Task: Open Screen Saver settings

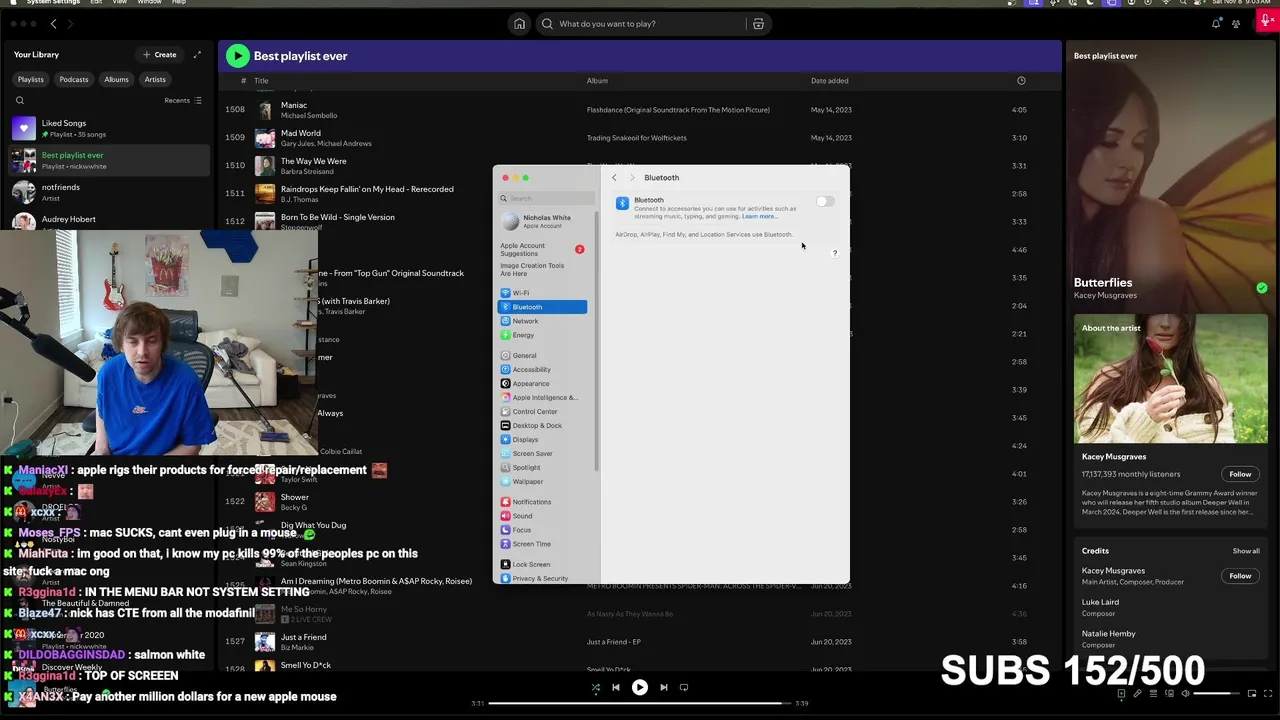Action: tap(542, 453)
